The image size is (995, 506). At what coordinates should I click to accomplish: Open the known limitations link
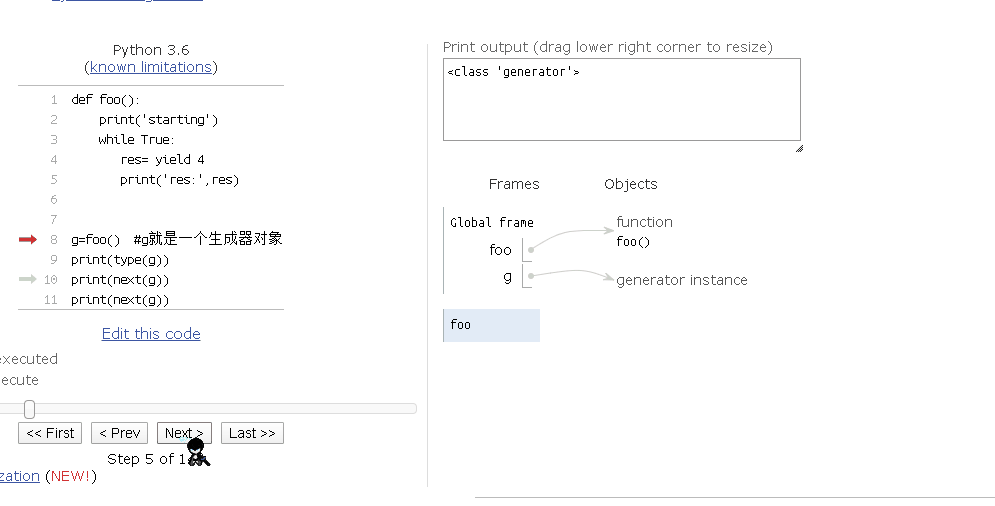(x=151, y=67)
